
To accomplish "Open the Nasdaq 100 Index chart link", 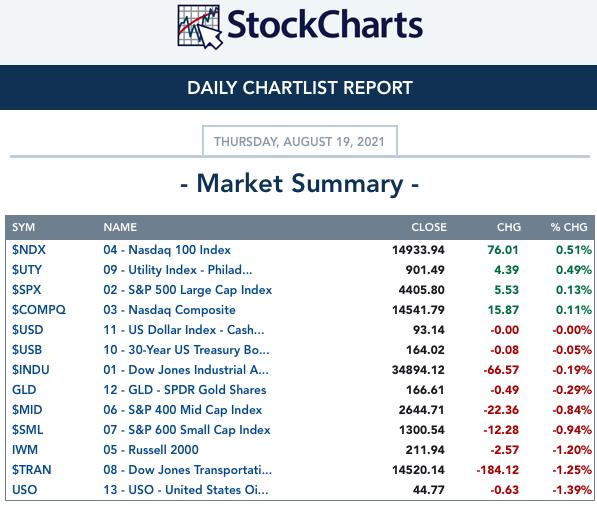I will click(167, 250).
